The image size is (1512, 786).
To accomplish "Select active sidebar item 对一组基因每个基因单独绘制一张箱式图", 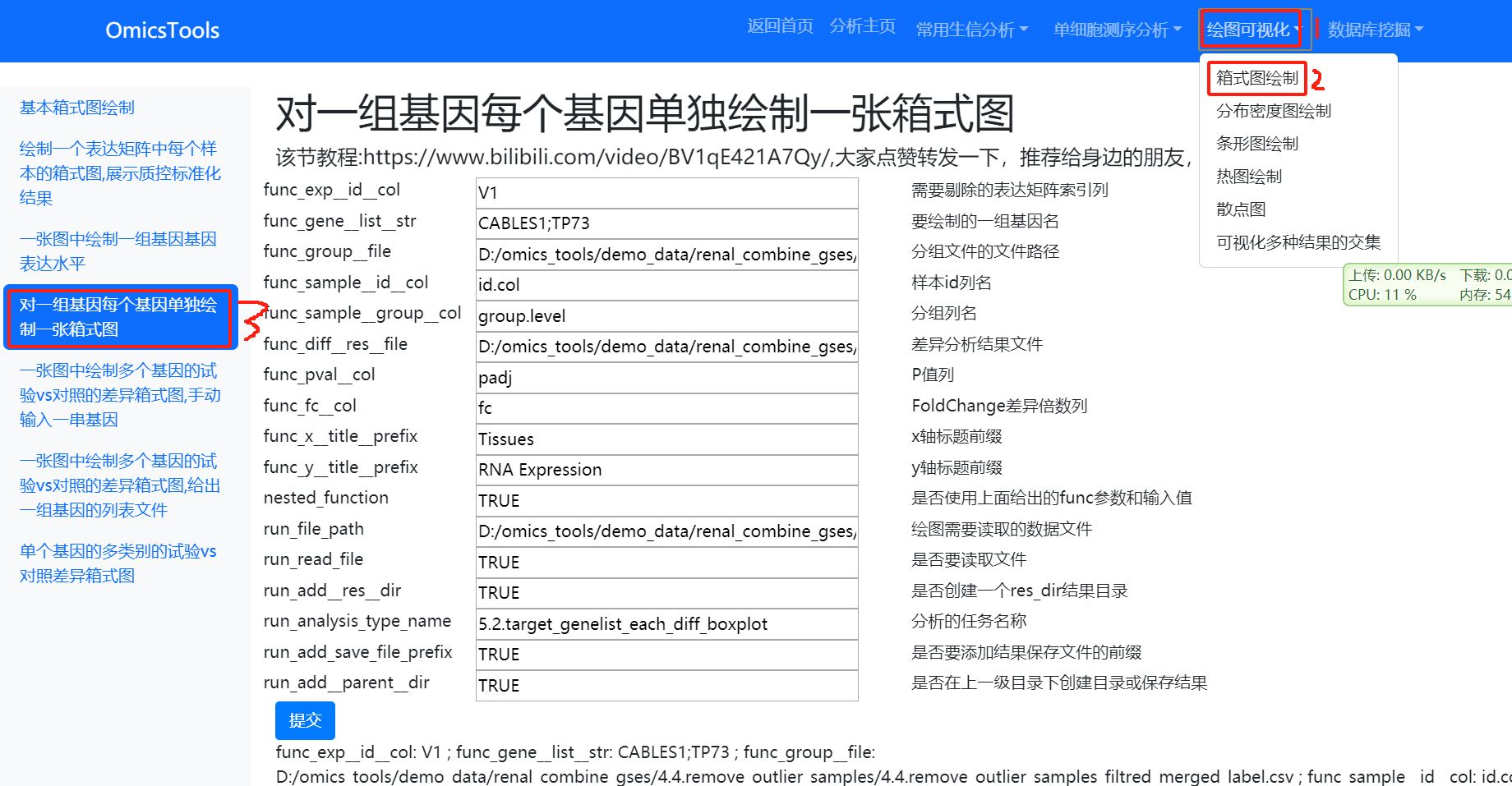I will click(120, 317).
